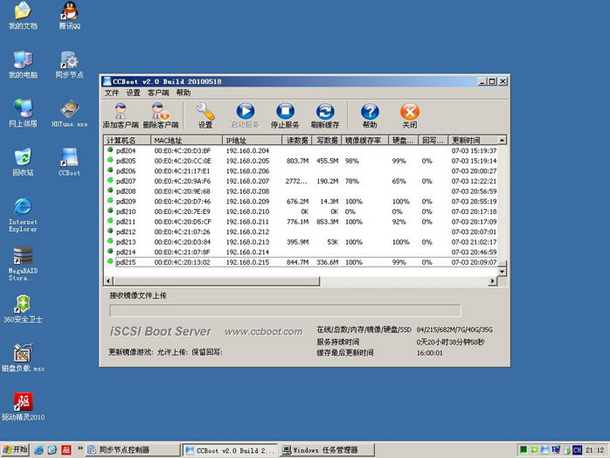Select client row pdl214

302,252
